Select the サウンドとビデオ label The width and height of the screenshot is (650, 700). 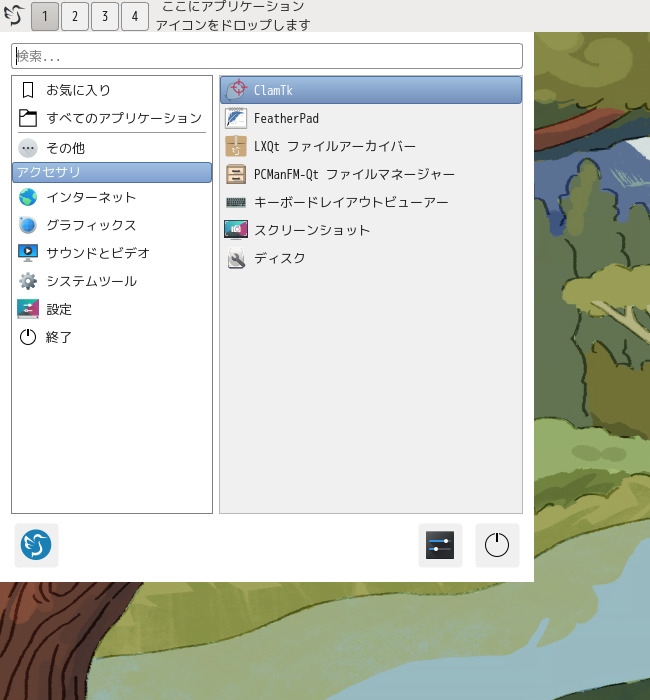98,253
